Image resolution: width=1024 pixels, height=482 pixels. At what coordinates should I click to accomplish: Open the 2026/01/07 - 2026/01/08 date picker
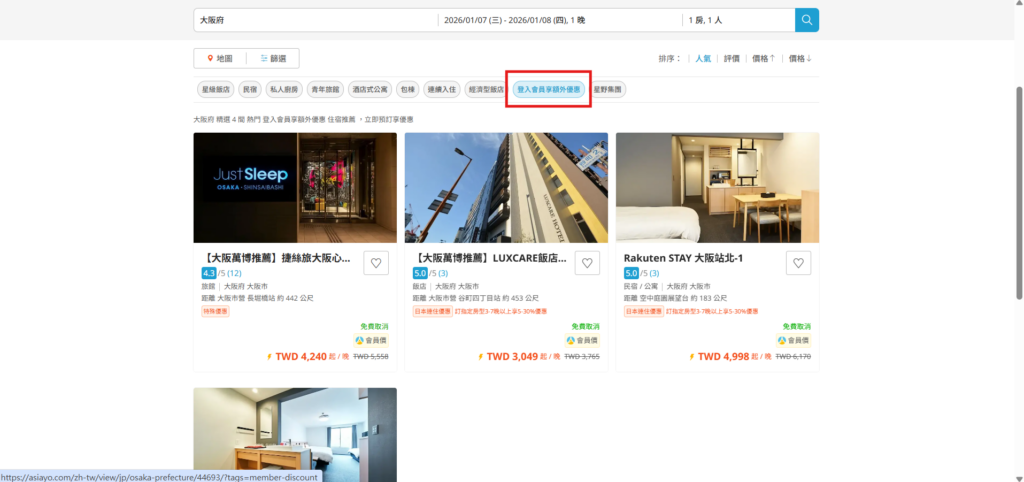559,20
